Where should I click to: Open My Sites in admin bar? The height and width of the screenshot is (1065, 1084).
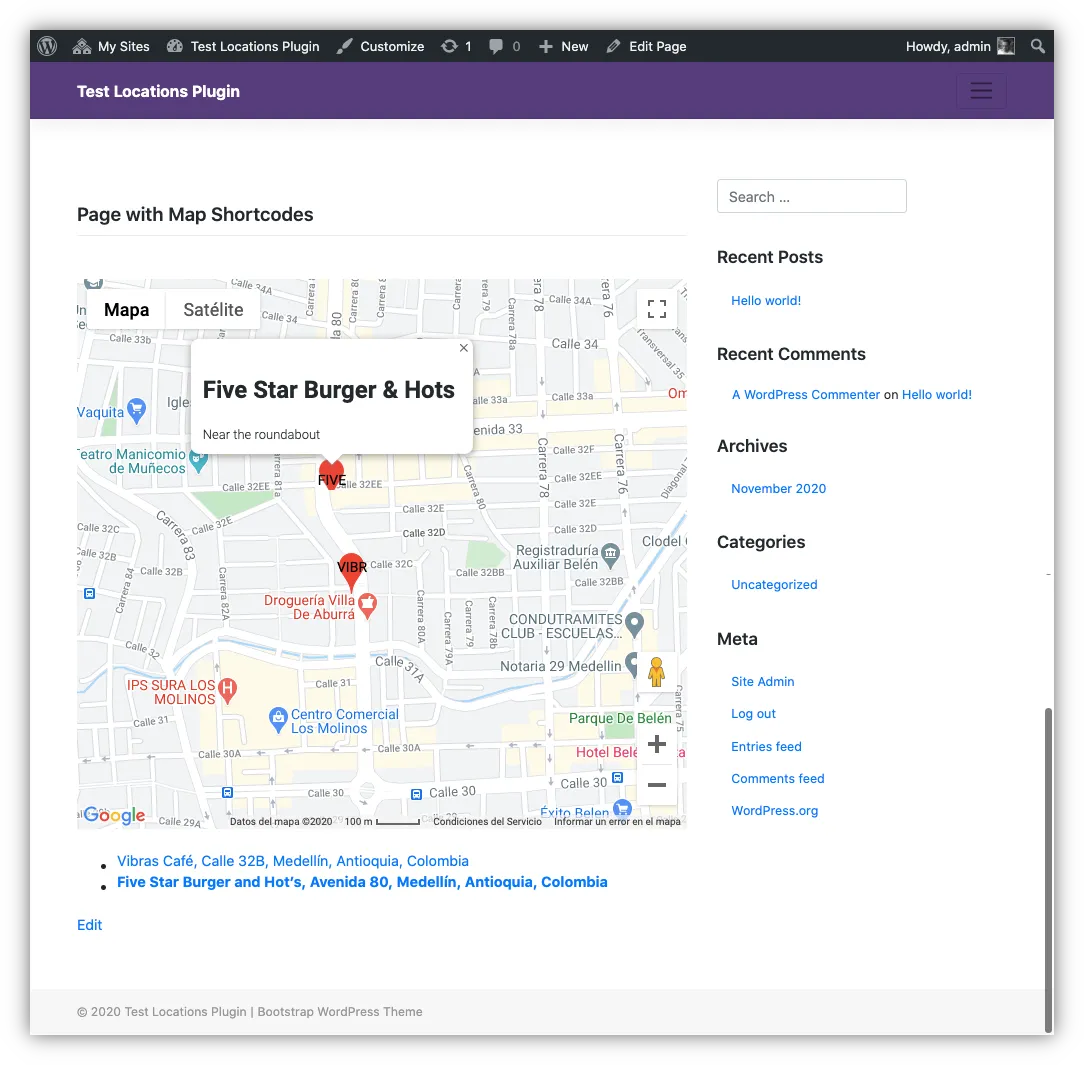coord(111,46)
